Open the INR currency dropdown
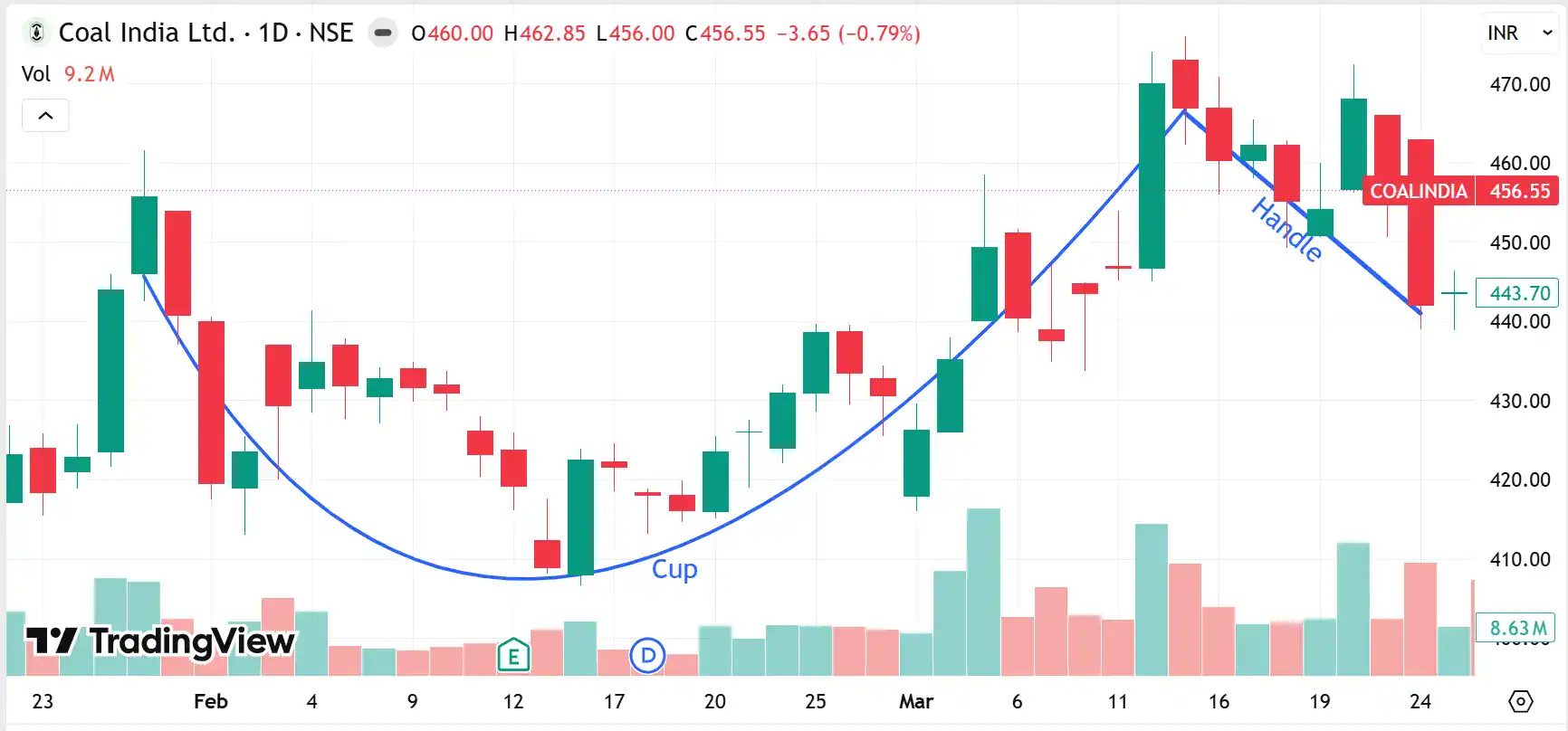 pos(1520,33)
